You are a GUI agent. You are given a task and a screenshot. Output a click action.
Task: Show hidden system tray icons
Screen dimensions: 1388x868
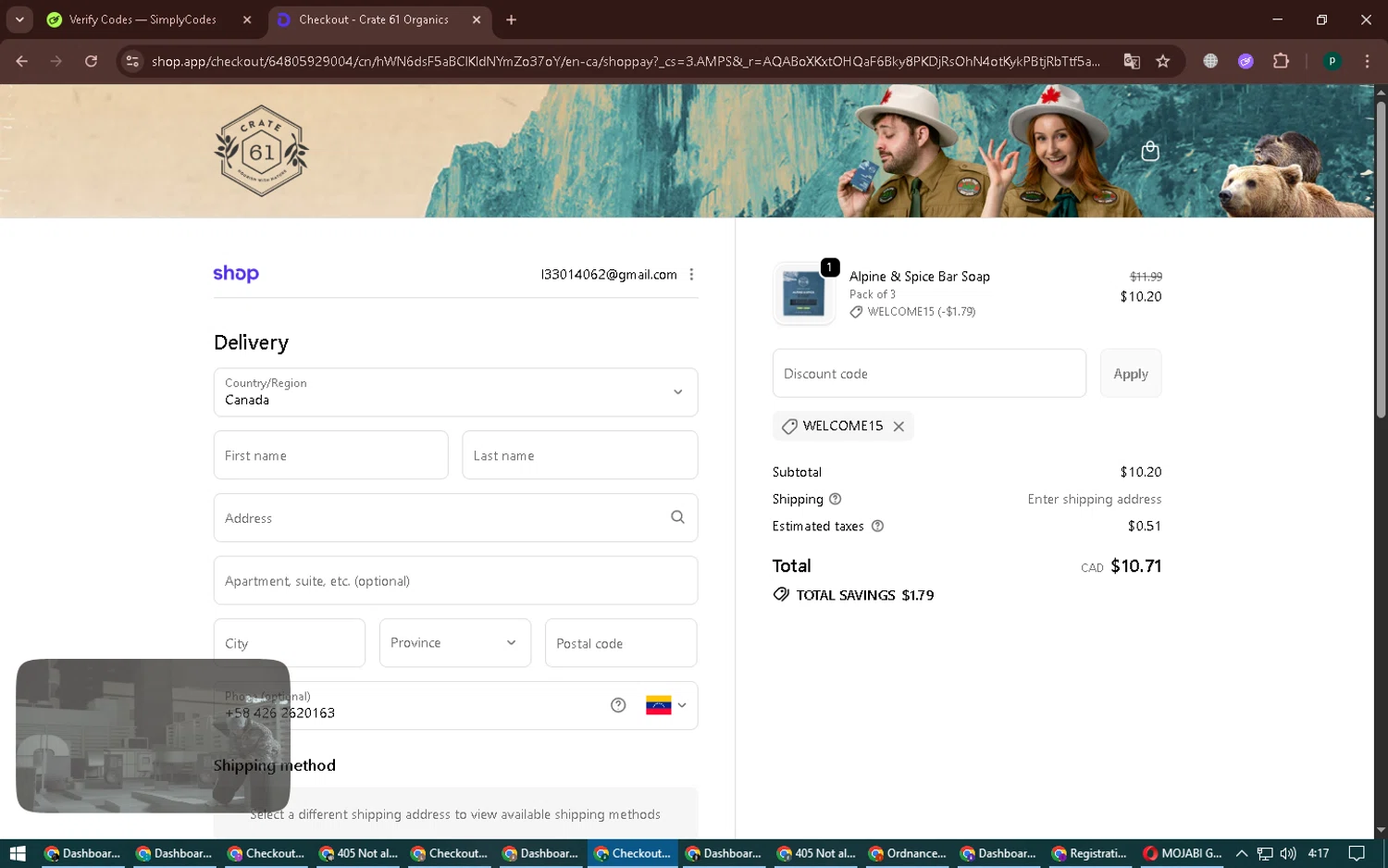coord(1242,853)
